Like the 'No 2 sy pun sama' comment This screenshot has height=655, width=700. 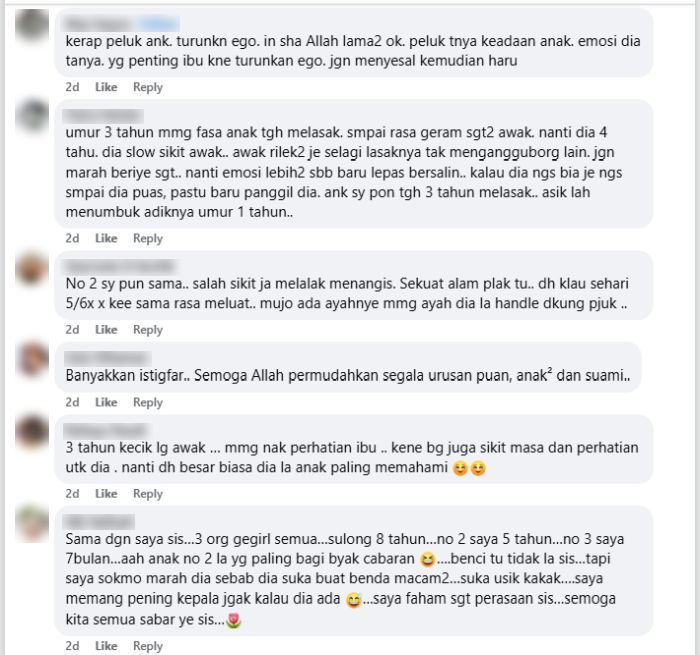[x=106, y=330]
